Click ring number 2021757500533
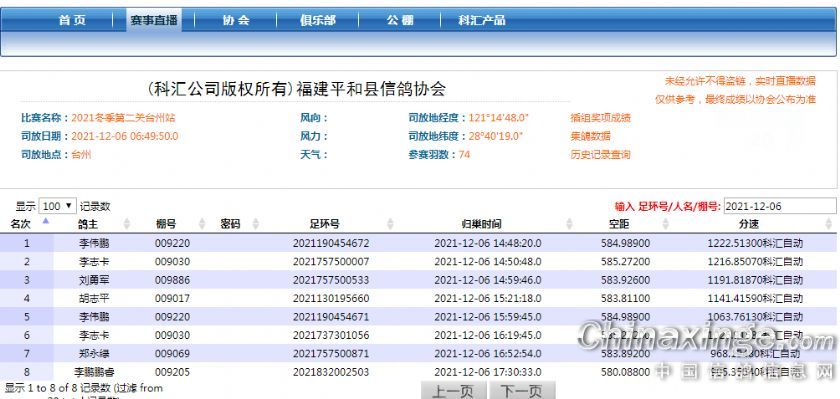Screen dimensions: 840x399 331,280
